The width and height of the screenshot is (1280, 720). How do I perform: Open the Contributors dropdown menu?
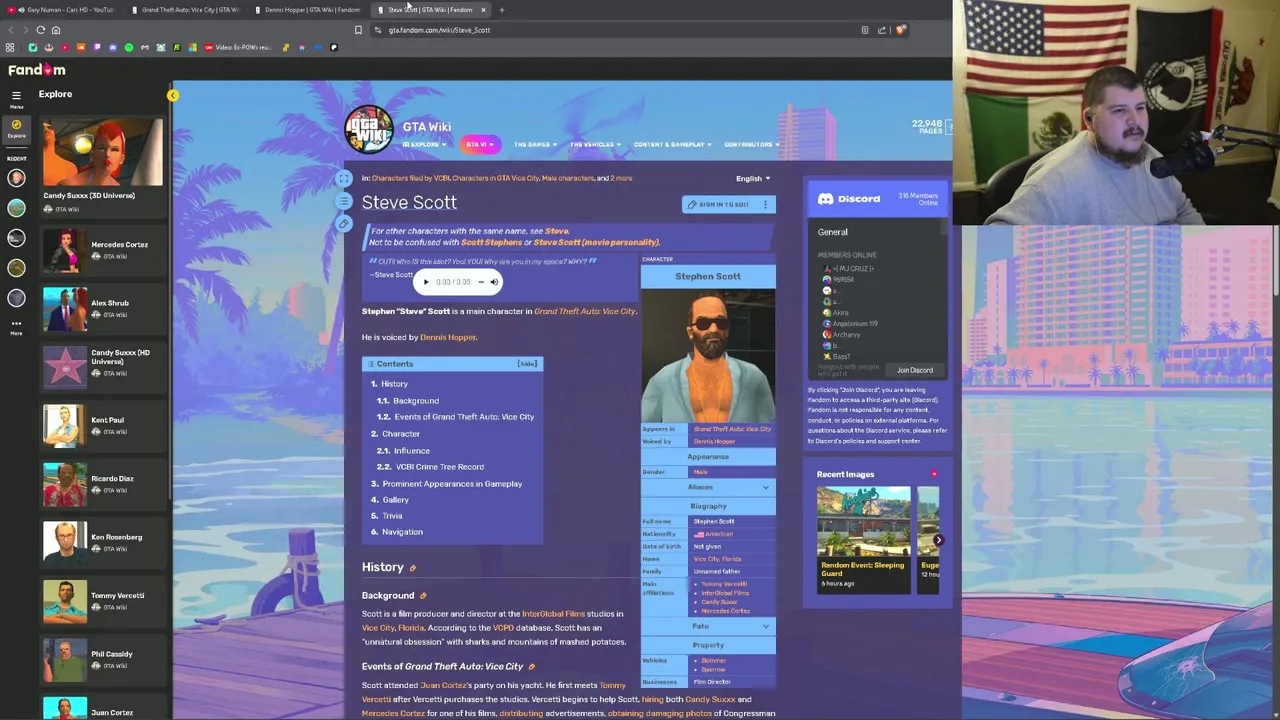click(x=751, y=145)
